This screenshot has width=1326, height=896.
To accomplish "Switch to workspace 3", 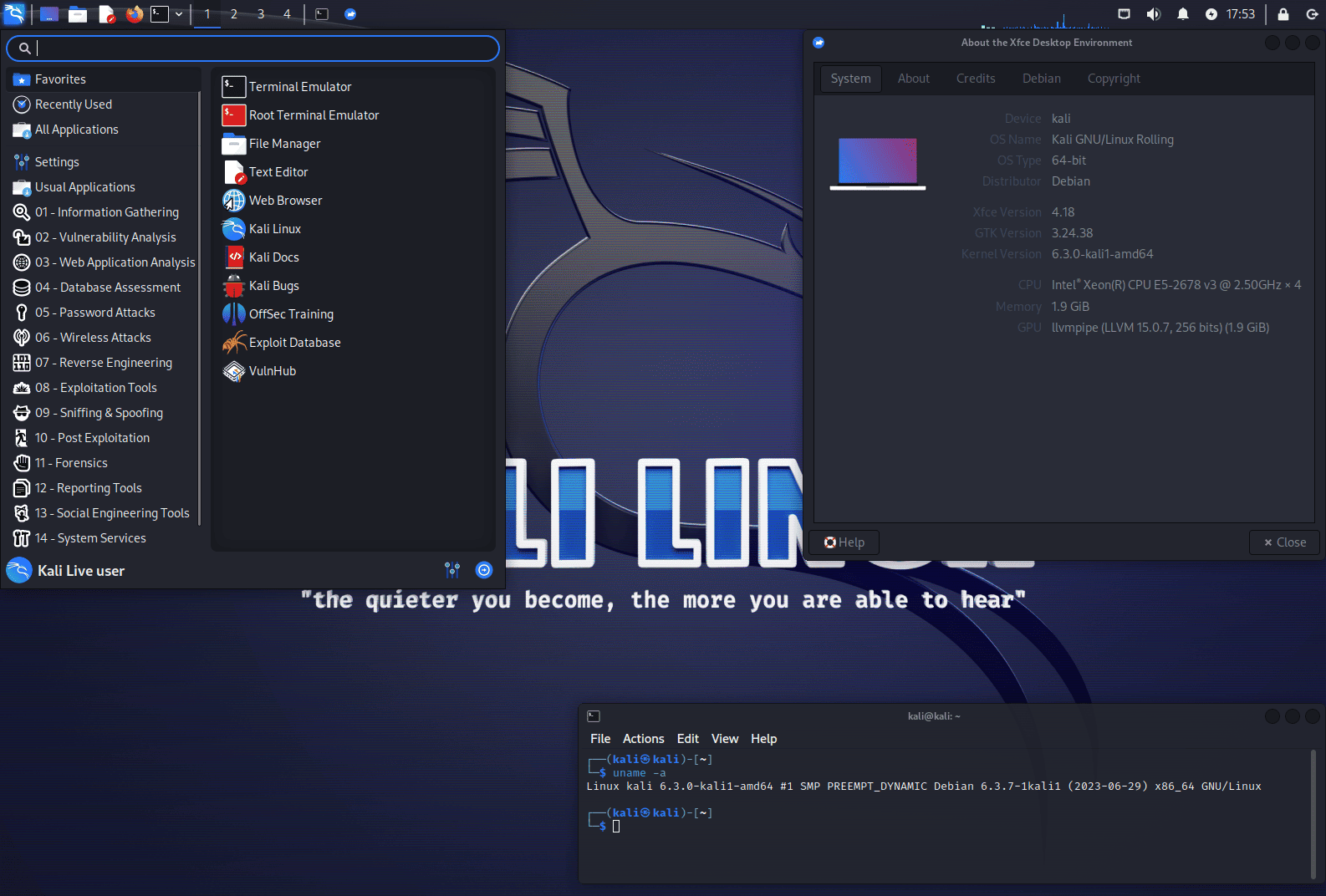I will click(261, 14).
